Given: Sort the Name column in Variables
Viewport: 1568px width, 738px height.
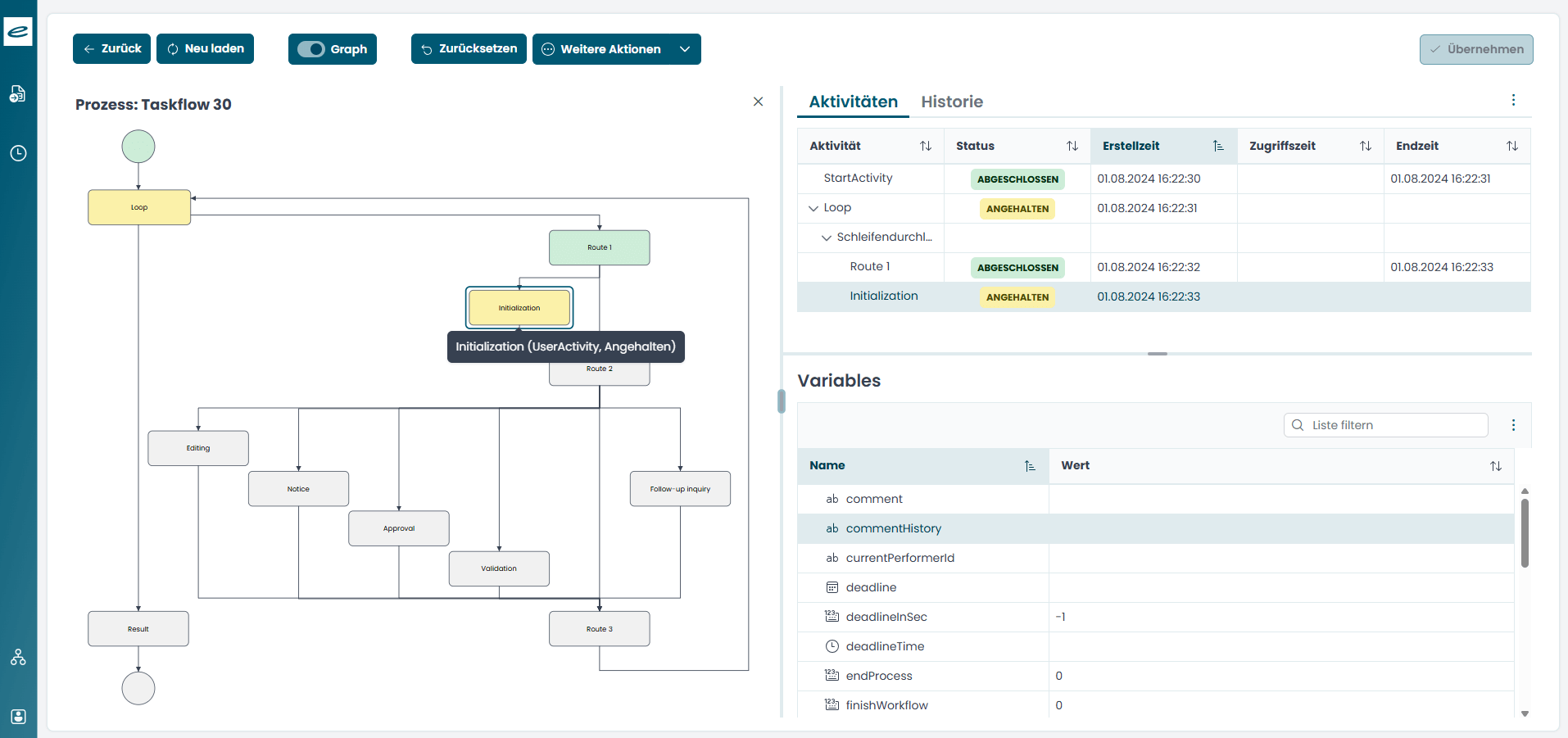Looking at the screenshot, I should pyautogui.click(x=1030, y=465).
